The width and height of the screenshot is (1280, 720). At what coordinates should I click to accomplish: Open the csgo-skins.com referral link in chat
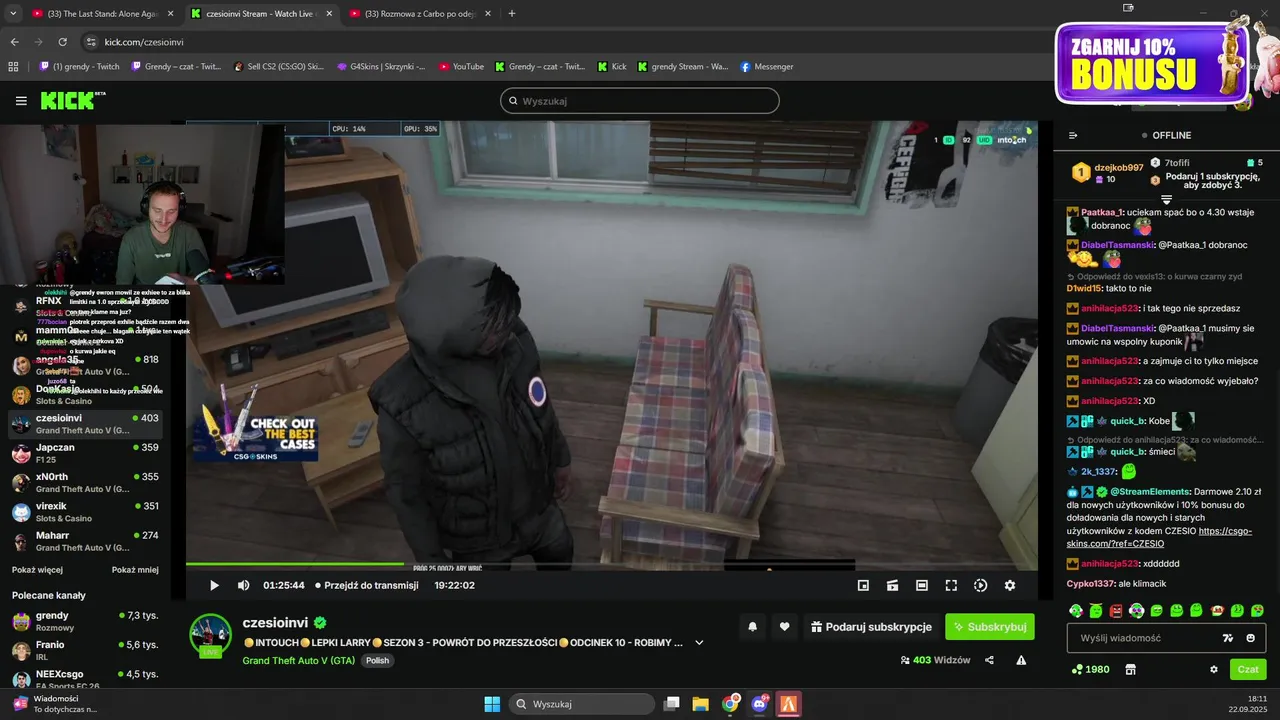tap(1159, 537)
